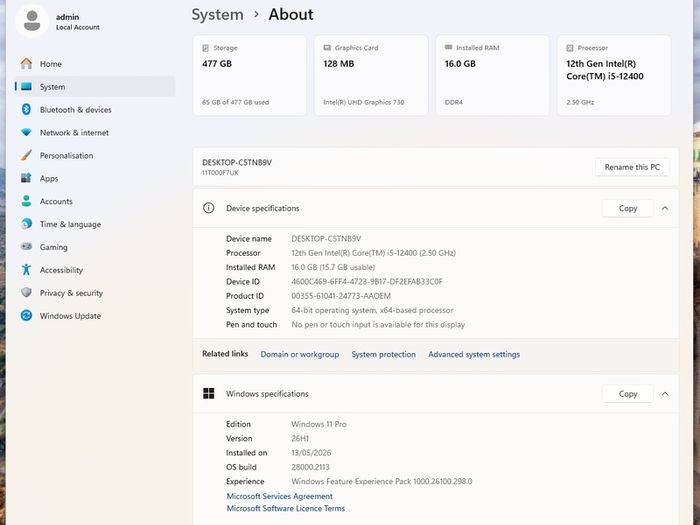The height and width of the screenshot is (525, 700).
Task: Open Accessibility settings
Action: point(95,270)
